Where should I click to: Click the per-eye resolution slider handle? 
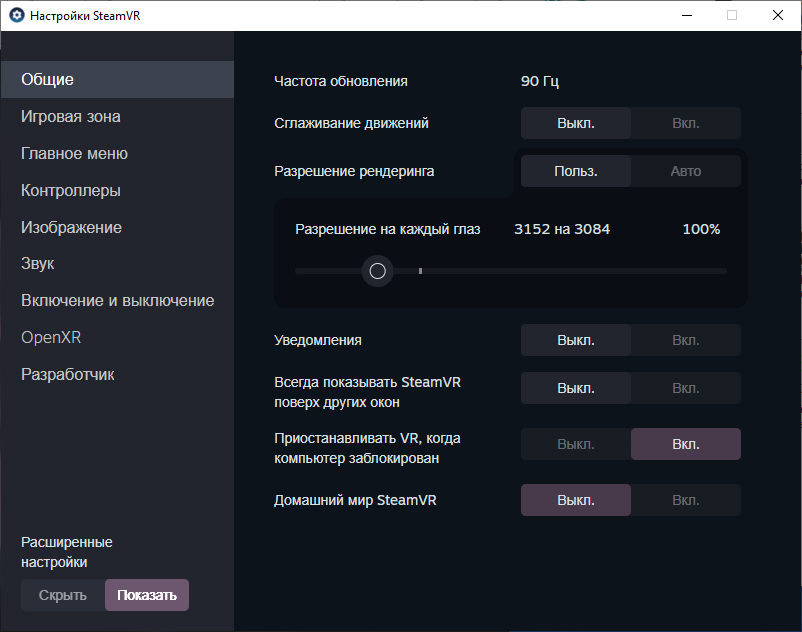(377, 271)
